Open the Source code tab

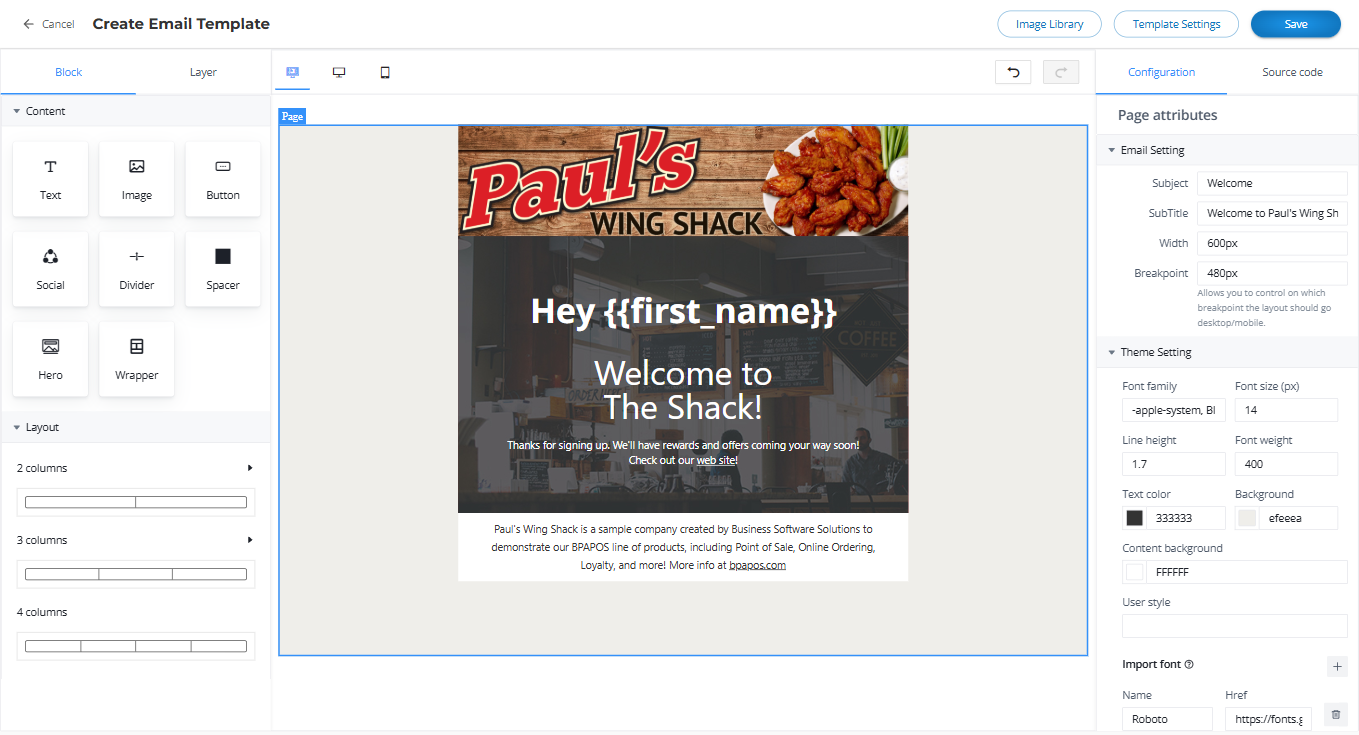coord(1292,72)
